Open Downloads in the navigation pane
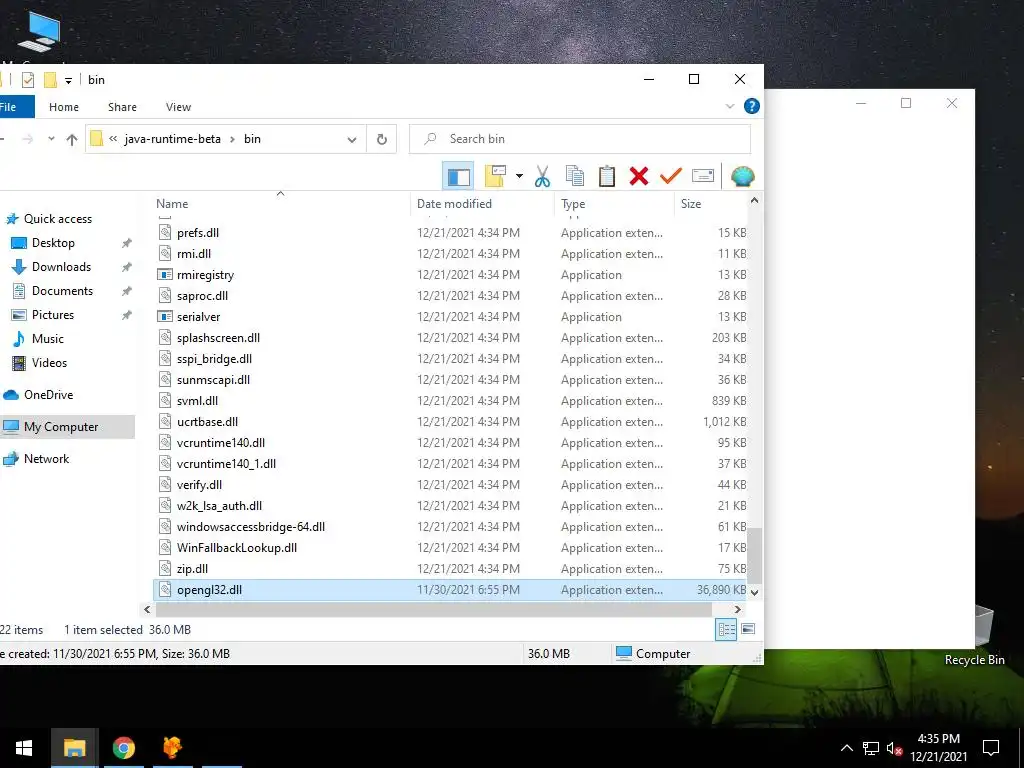The height and width of the screenshot is (768, 1024). pos(61,267)
